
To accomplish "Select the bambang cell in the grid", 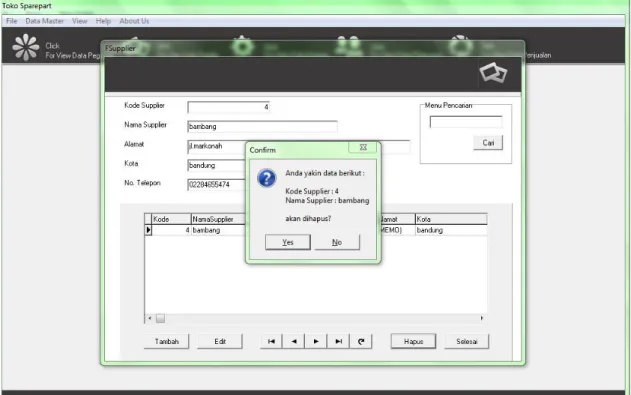I will coord(218,230).
